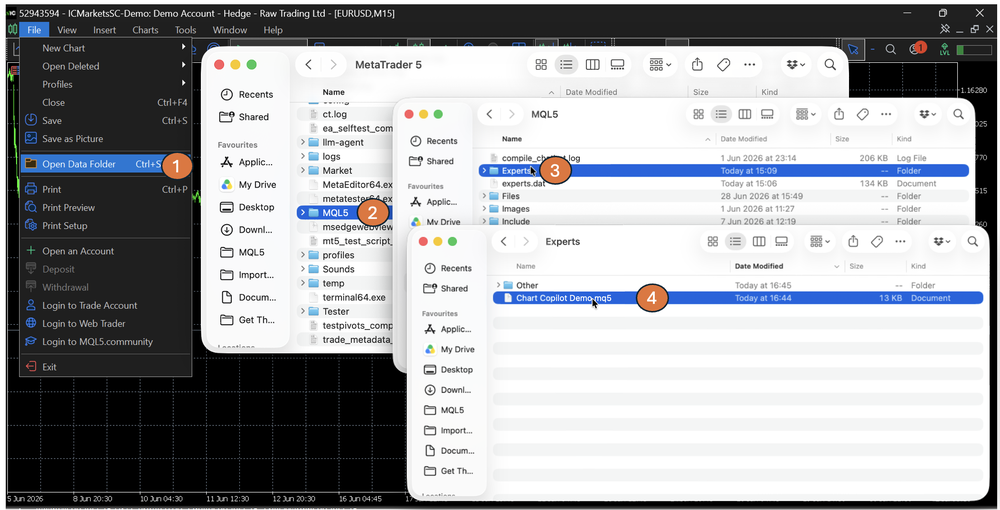Viewport: 1000px width, 510px height.
Task: Select Open an Account entry
Action: [106, 251]
